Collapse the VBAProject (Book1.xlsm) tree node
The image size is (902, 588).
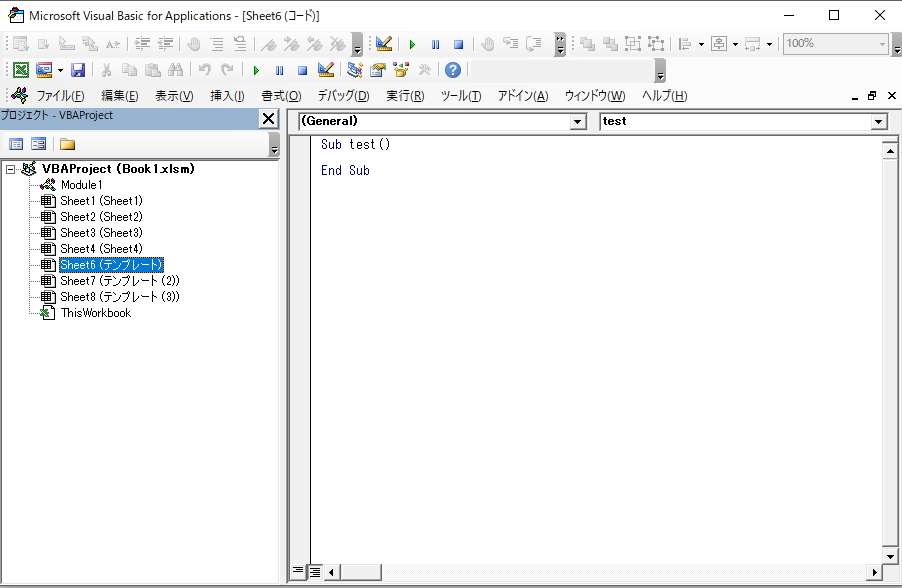[x=10, y=169]
